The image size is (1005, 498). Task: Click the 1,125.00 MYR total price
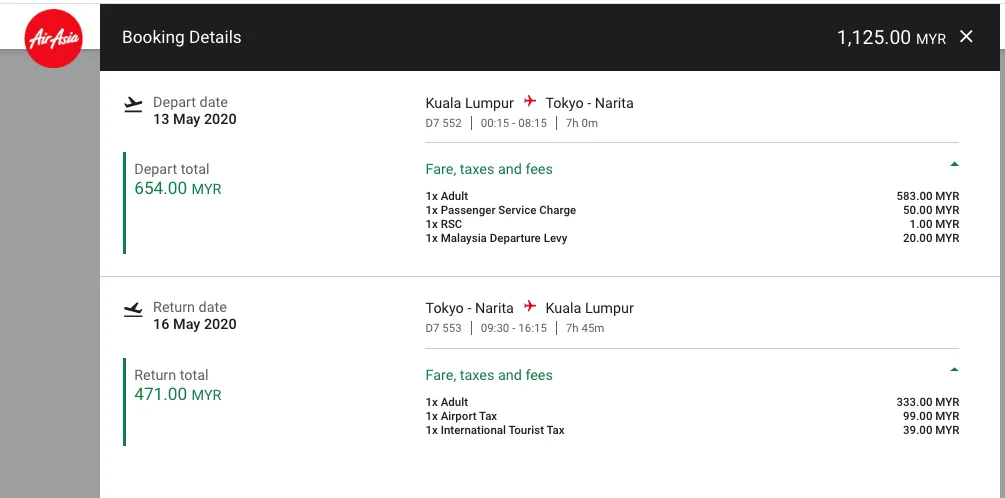pos(891,38)
